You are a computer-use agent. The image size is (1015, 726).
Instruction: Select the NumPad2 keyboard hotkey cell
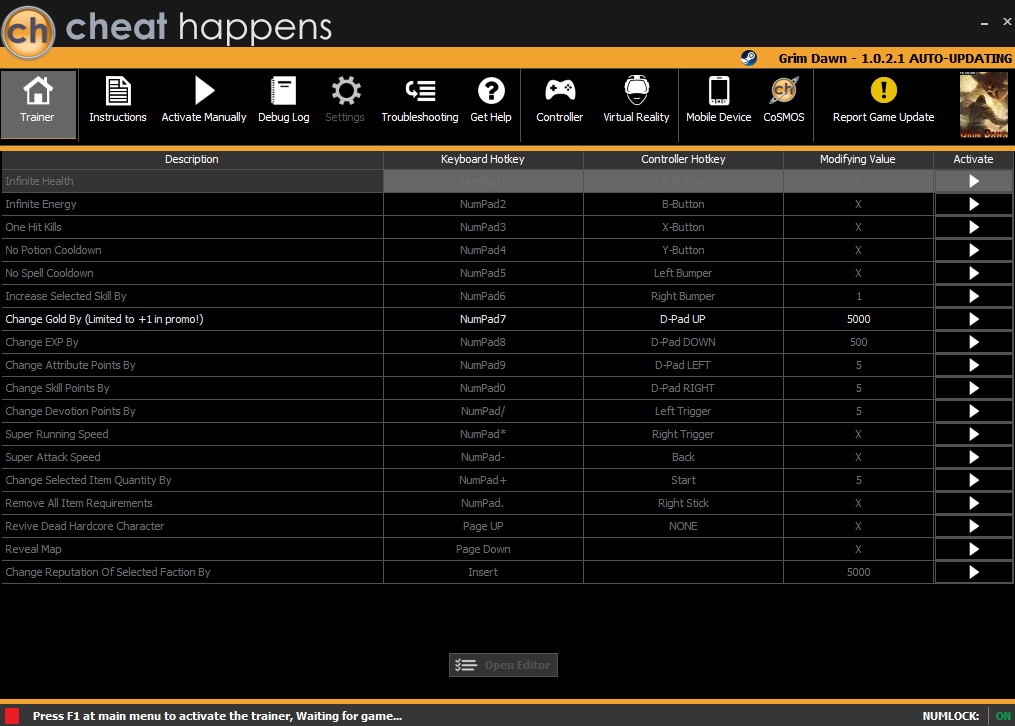coord(483,204)
